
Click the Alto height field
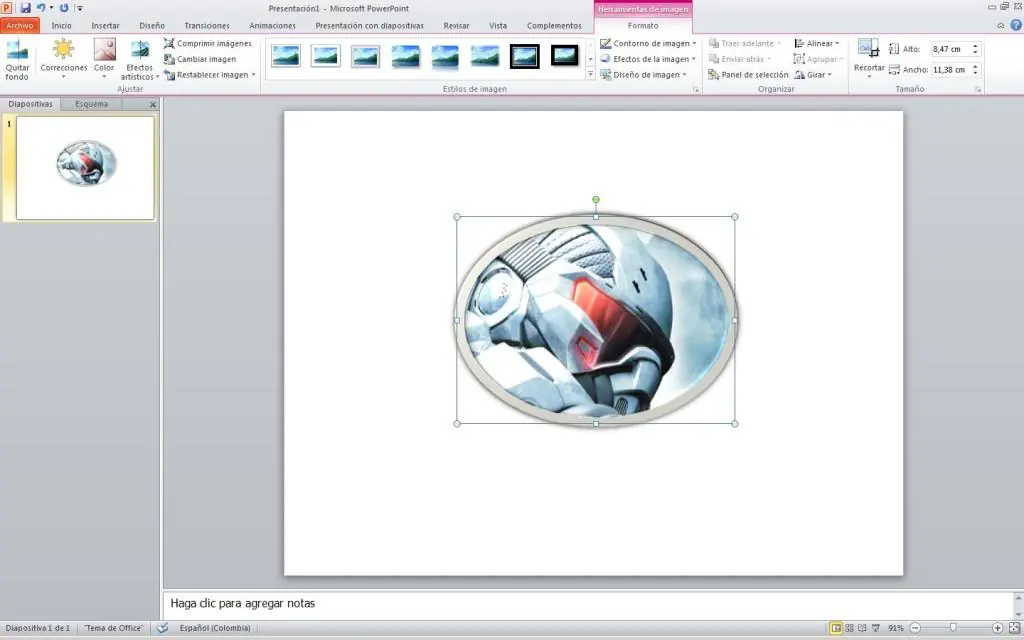(x=951, y=49)
